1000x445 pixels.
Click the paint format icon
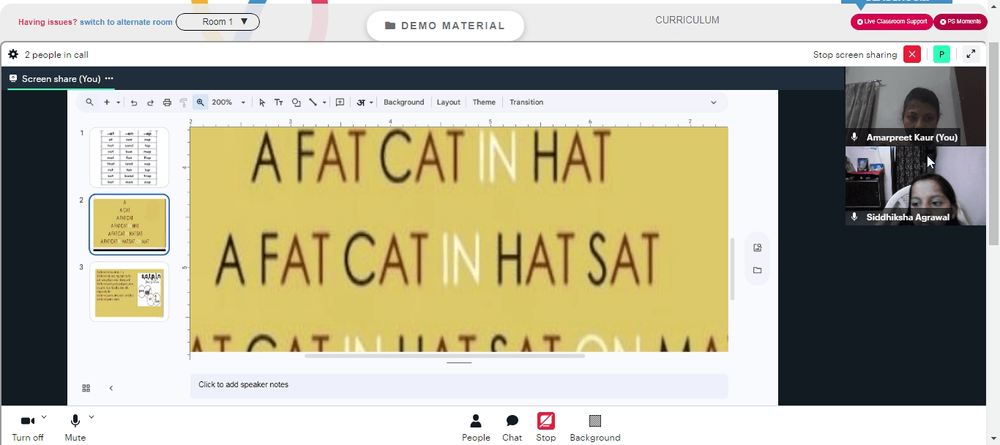point(184,102)
